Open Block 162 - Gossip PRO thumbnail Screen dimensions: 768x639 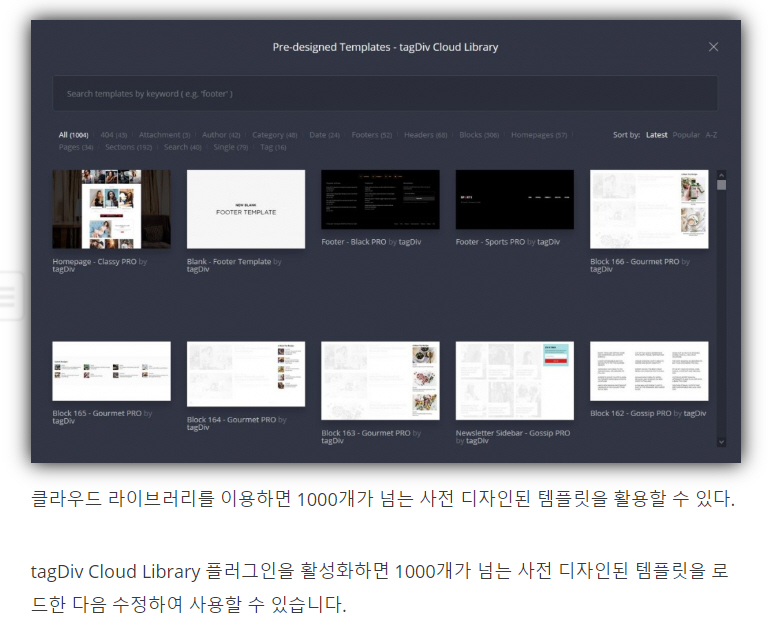point(649,371)
